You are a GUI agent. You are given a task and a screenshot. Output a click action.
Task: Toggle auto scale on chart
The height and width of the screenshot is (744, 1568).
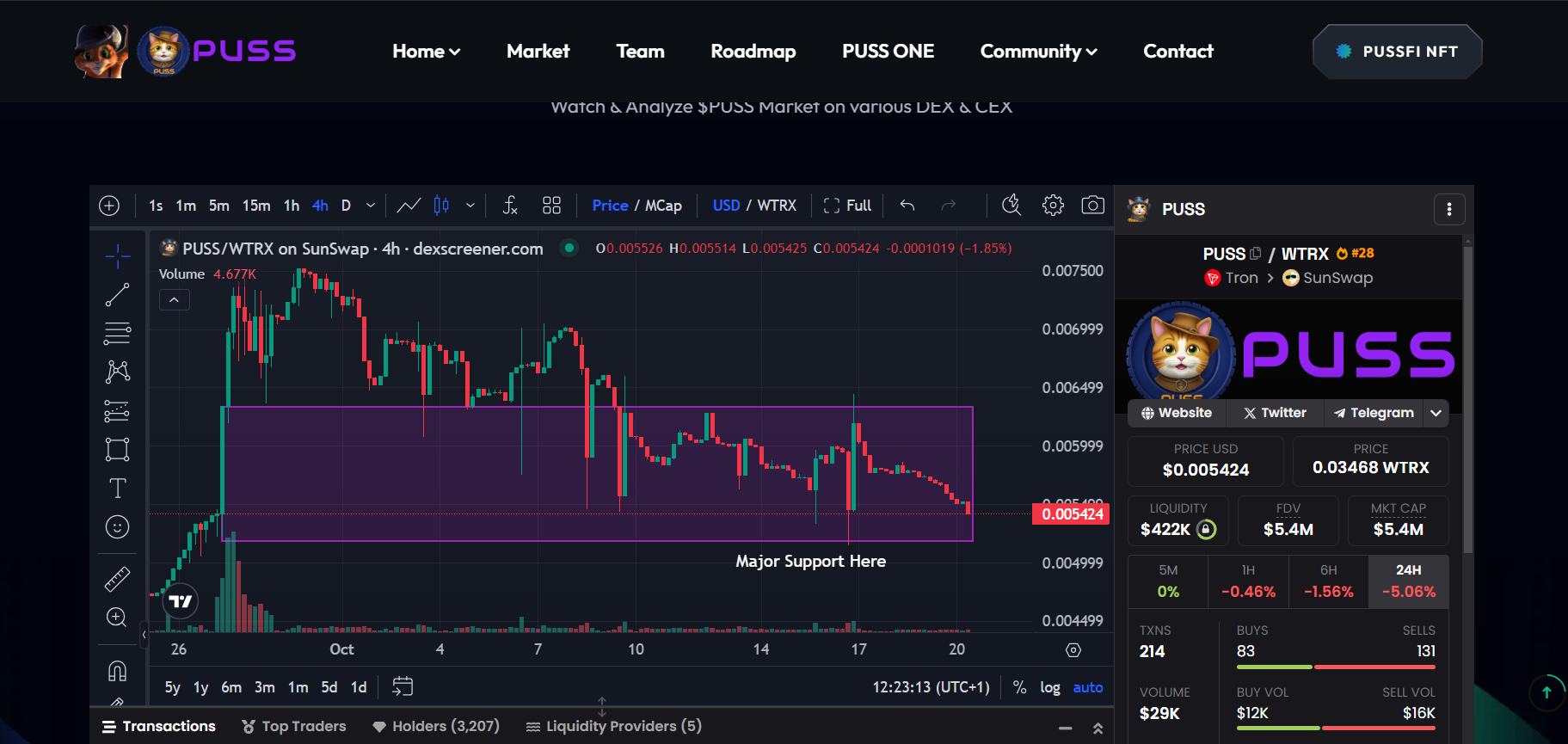point(1088,687)
